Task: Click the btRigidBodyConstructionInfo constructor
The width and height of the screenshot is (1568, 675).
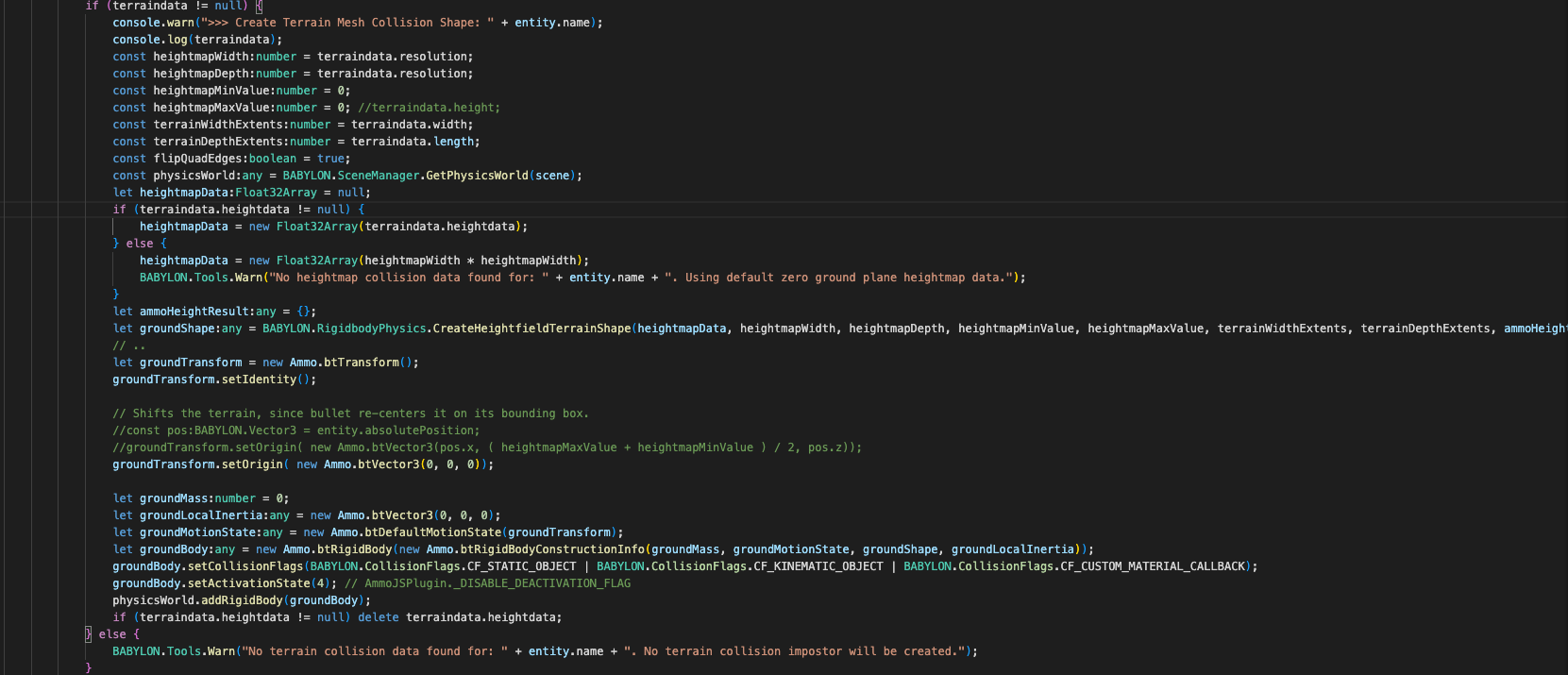Action: click(552, 549)
